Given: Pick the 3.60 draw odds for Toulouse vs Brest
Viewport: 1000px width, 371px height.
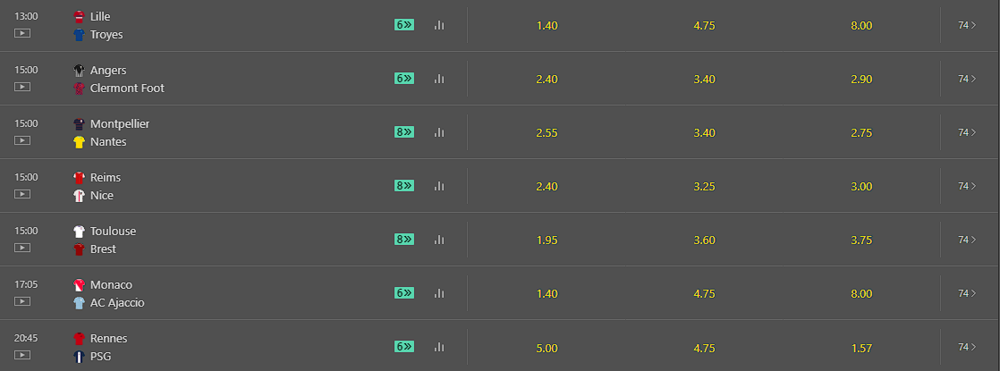Looking at the screenshot, I should coord(704,240).
